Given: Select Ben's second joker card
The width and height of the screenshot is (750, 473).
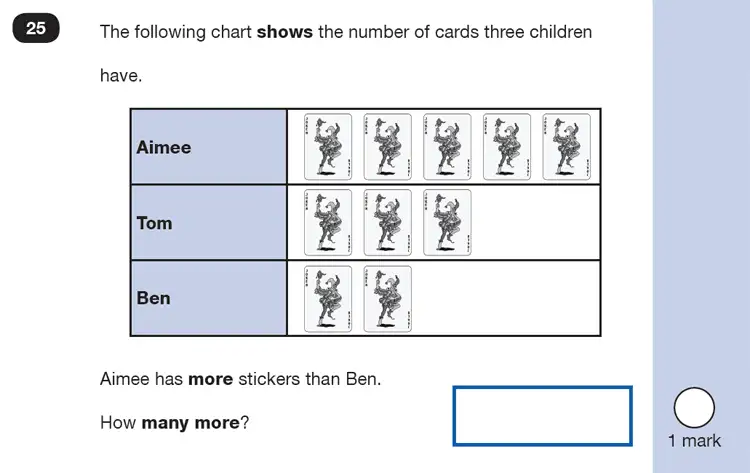Looking at the screenshot, I should click(x=387, y=299).
